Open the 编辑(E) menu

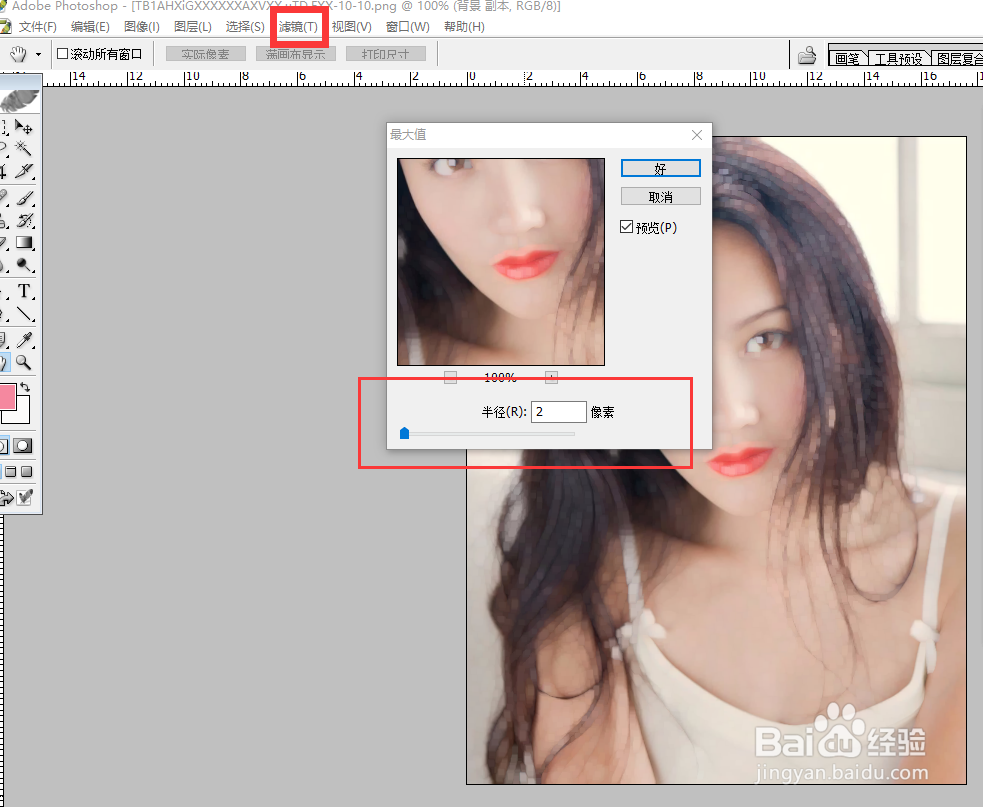[x=90, y=27]
